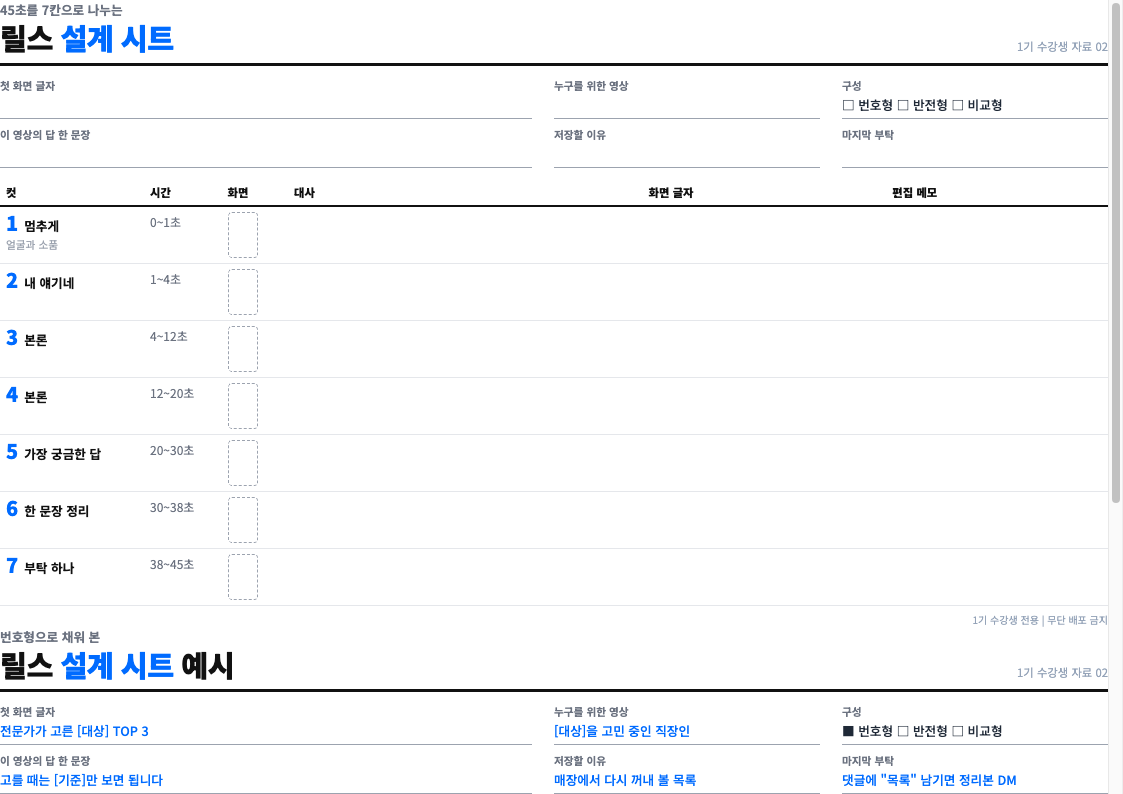The image size is (1123, 794).
Task: Click the blank 마지막 부탁 field
Action: pyautogui.click(x=975, y=155)
